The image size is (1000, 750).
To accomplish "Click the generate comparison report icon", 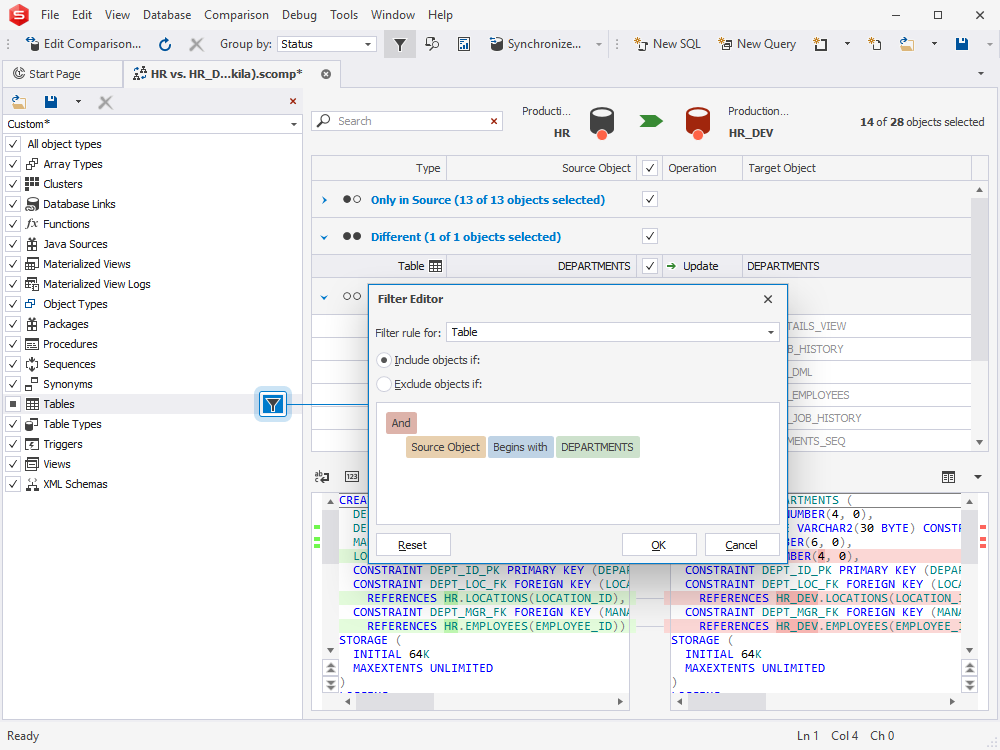I will pos(464,44).
